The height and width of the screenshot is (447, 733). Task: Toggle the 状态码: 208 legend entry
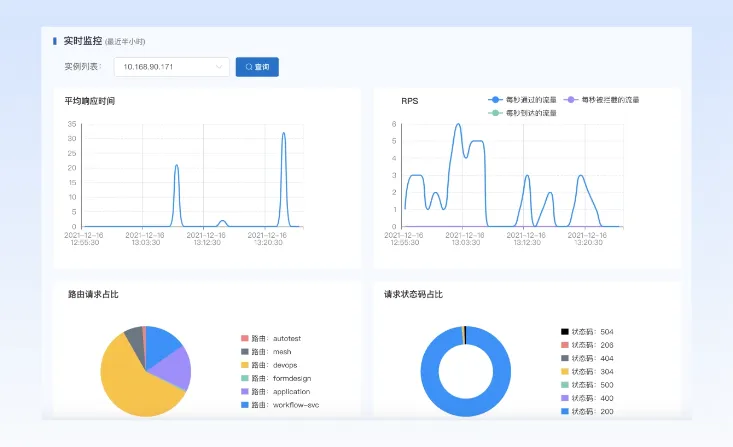[x=587, y=345]
